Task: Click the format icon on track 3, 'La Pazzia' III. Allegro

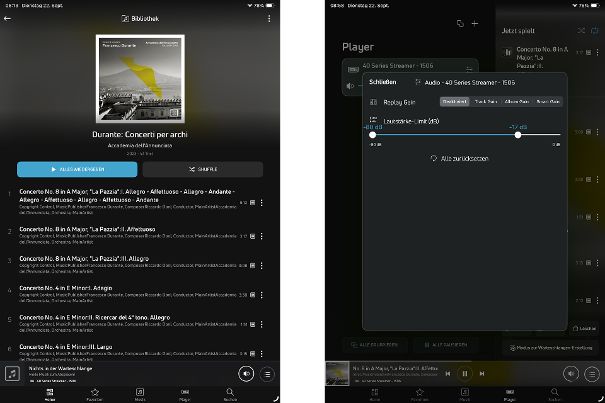Action: pos(252,266)
